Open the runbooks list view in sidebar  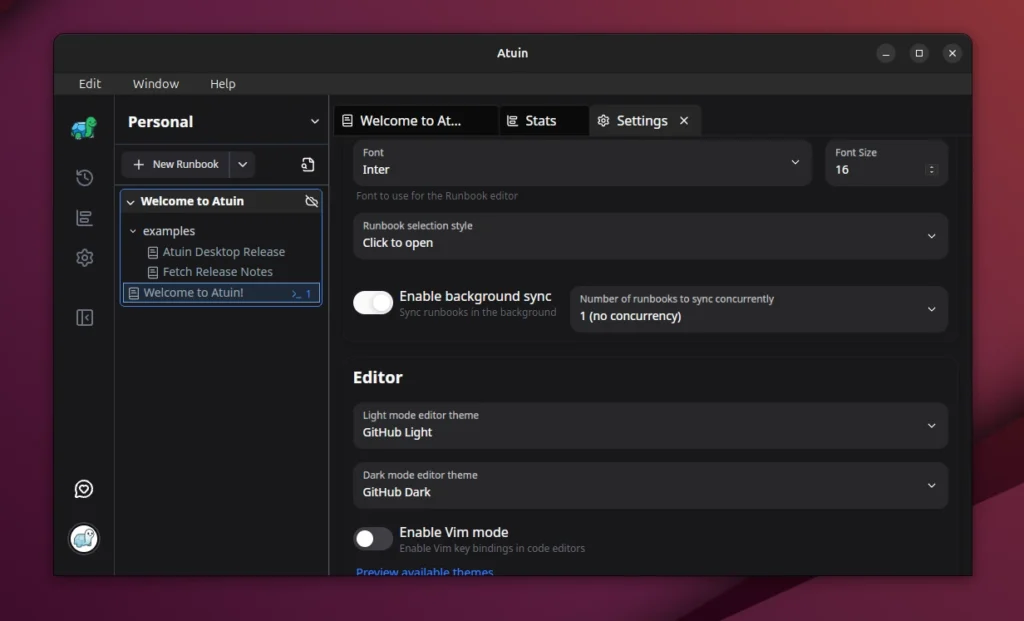click(x=84, y=217)
